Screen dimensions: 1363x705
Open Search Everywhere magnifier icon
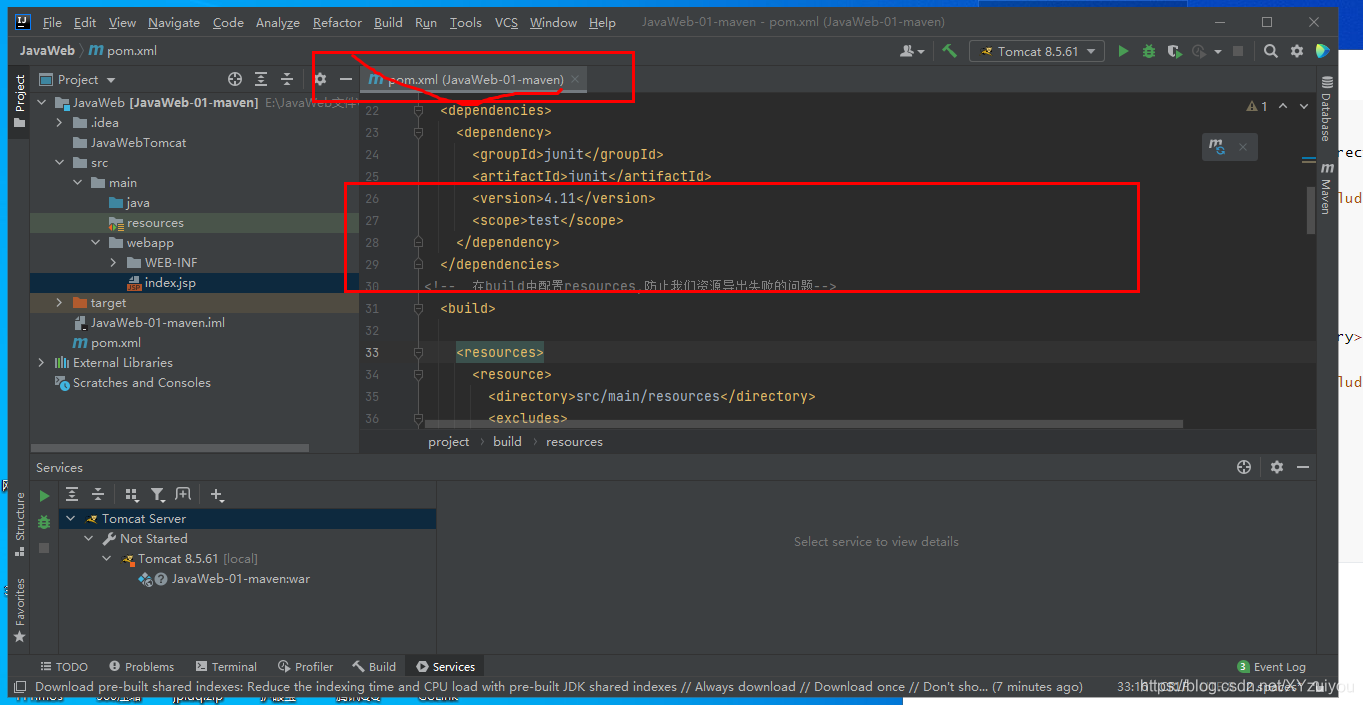[1270, 51]
